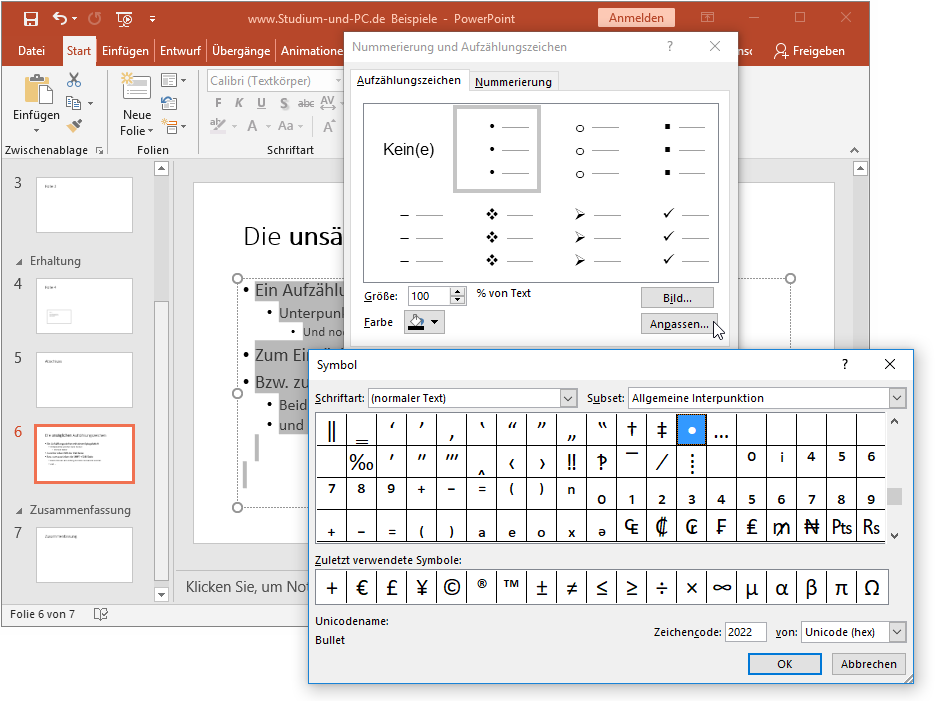Viewport: 936px width, 701px height.
Task: Click help in Nummerierung dialog title
Action: coord(670,46)
